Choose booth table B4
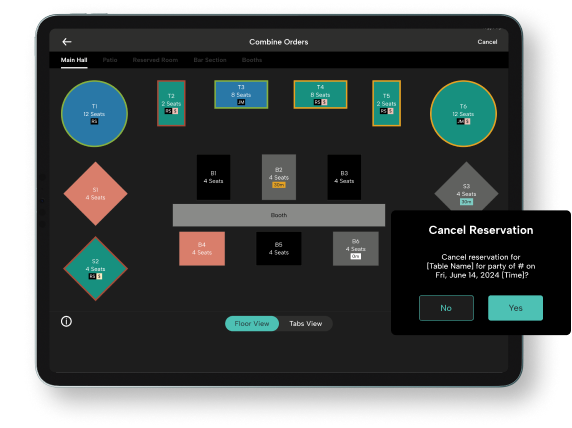The image size is (572, 428). [x=202, y=248]
